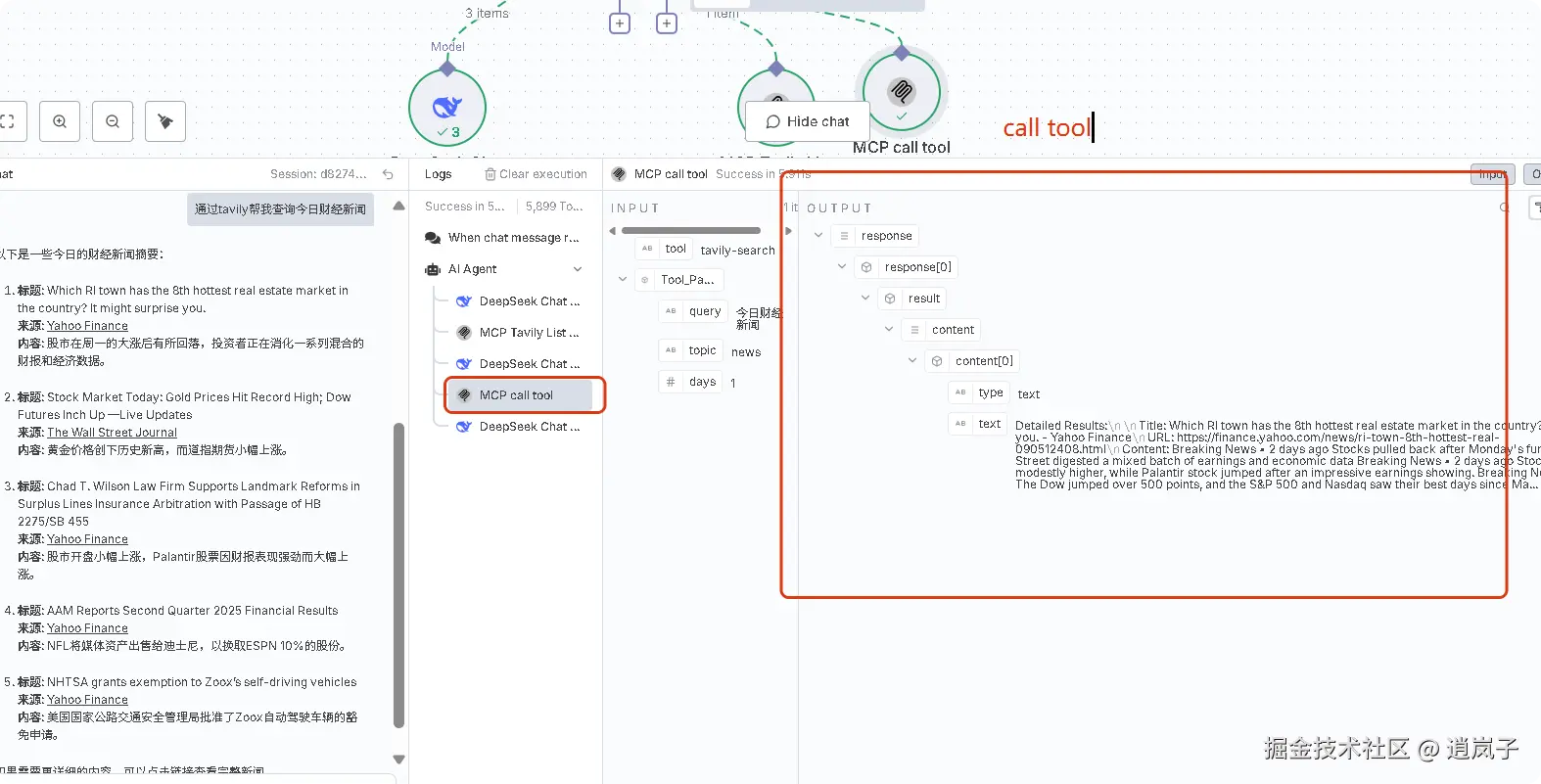Hide the chat panel
The image size is (1541, 784).
point(808,121)
